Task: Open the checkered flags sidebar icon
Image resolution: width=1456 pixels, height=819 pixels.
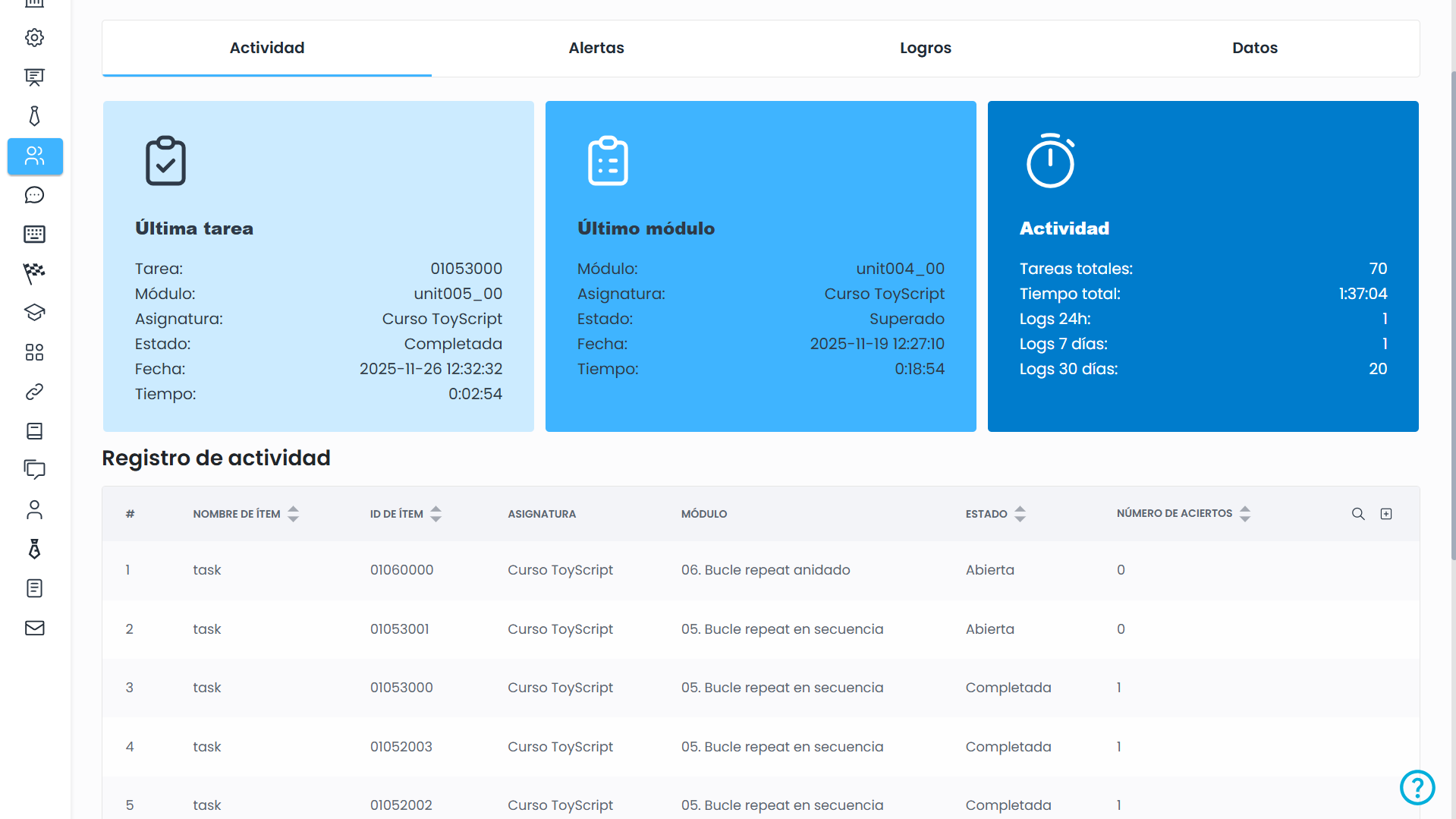Action: coord(35,273)
